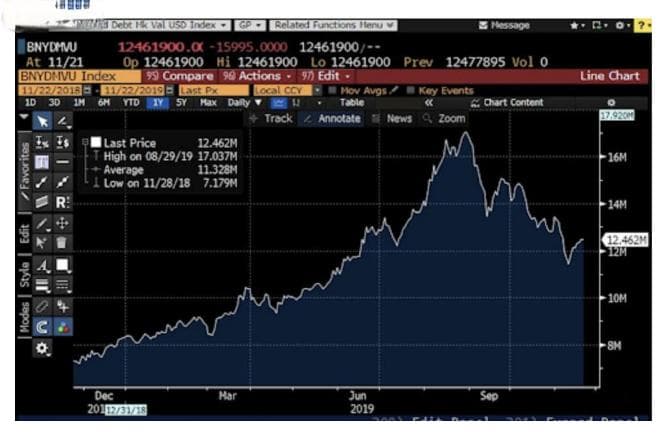
Task: Choose the dollar change measure tool
Action: coord(63,142)
